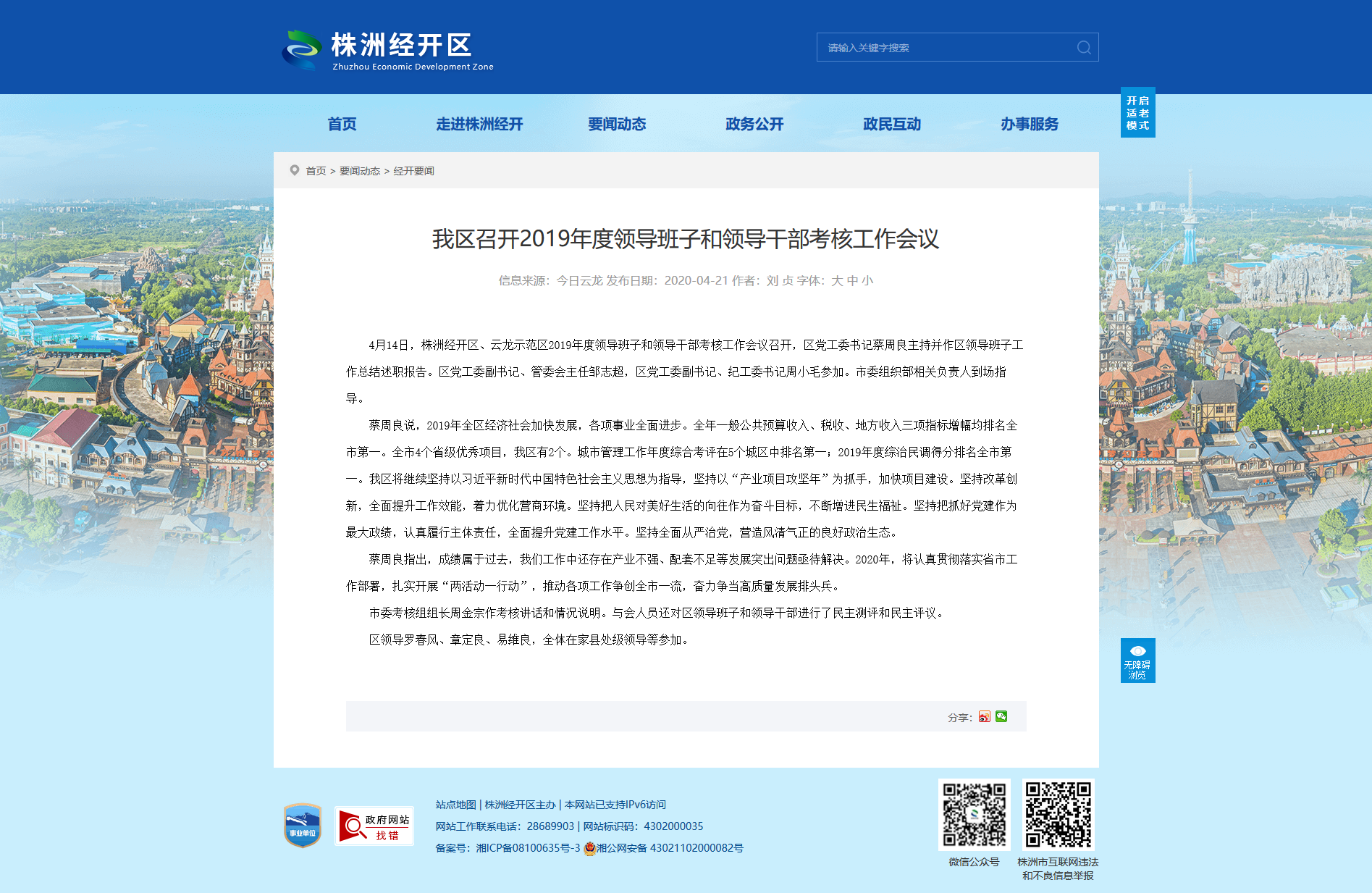Open the 政务公开 navigation menu

[754, 125]
